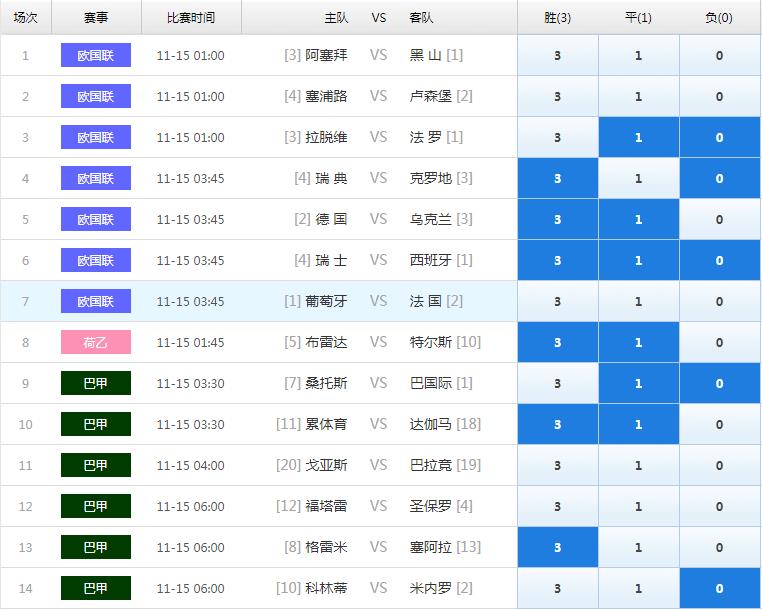Click the 欧国联 league tag in match 1
762x610 pixels.
tap(96, 55)
